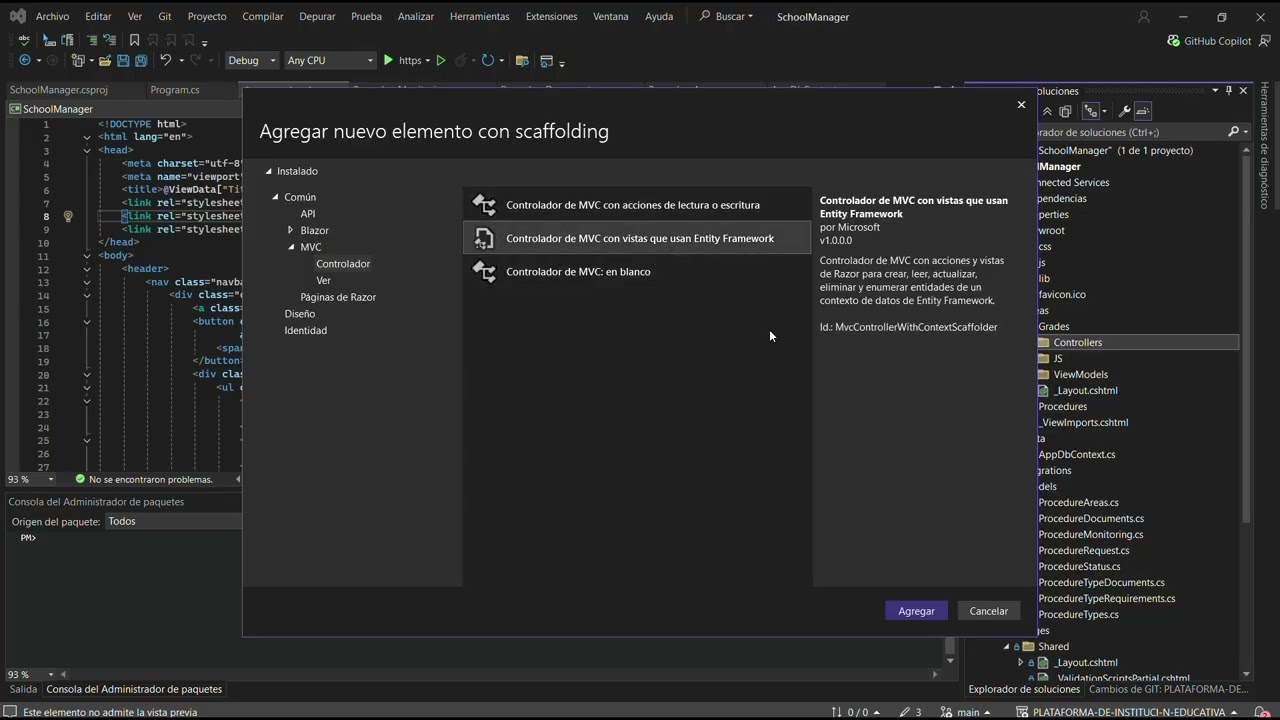Open Origen del paquete Todos dropdown

coord(172,521)
